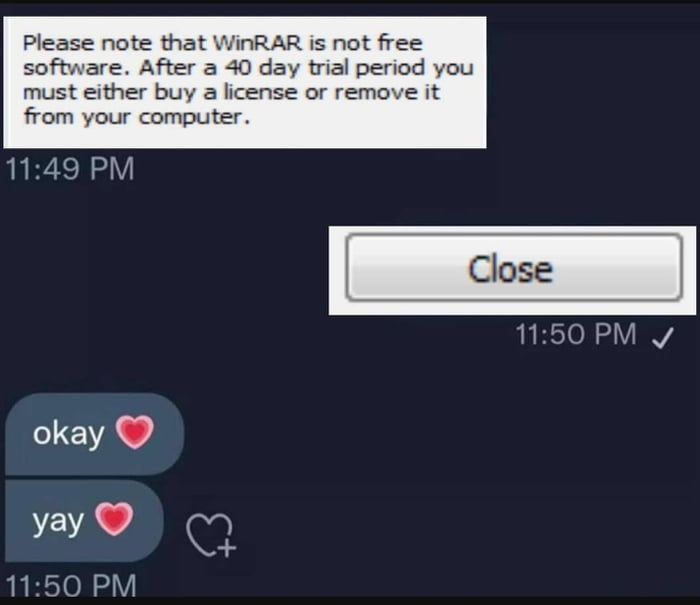Click the word okay in the bubble

click(68, 433)
